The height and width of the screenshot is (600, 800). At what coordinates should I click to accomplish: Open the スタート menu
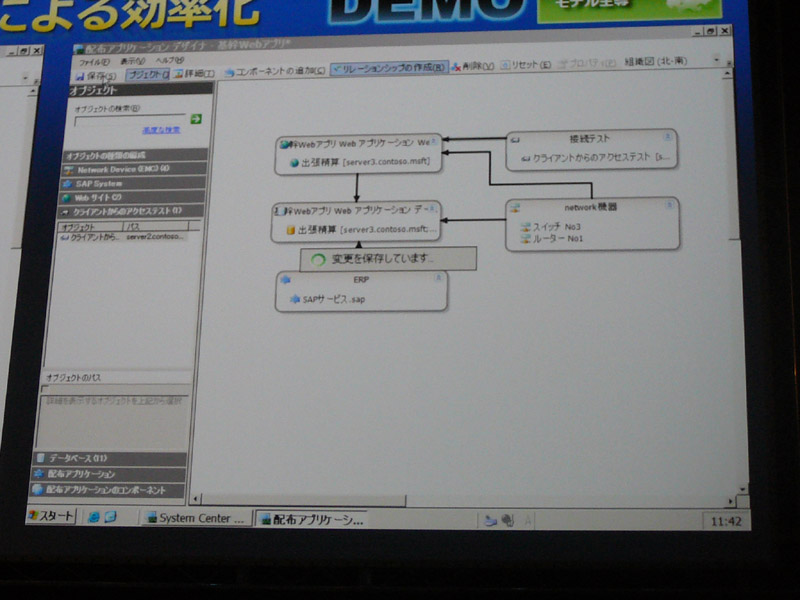point(52,516)
